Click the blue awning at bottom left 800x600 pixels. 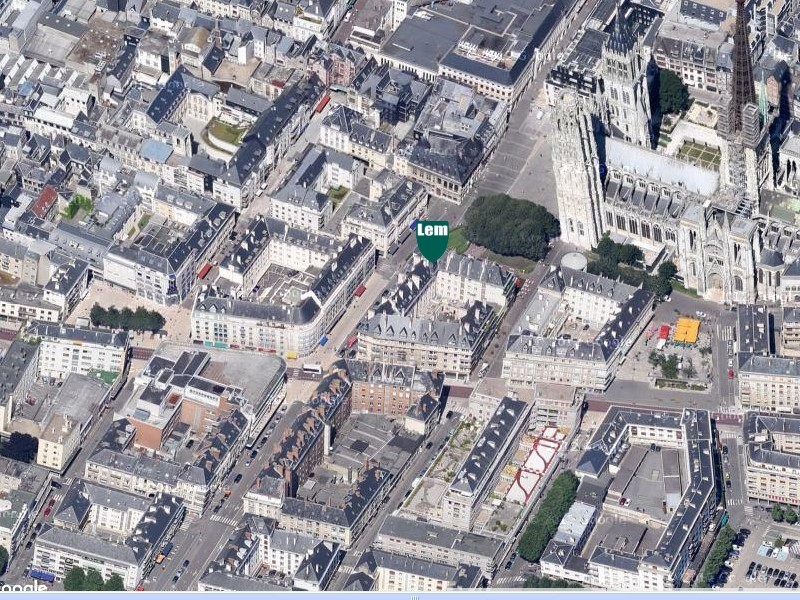(x=42, y=575)
